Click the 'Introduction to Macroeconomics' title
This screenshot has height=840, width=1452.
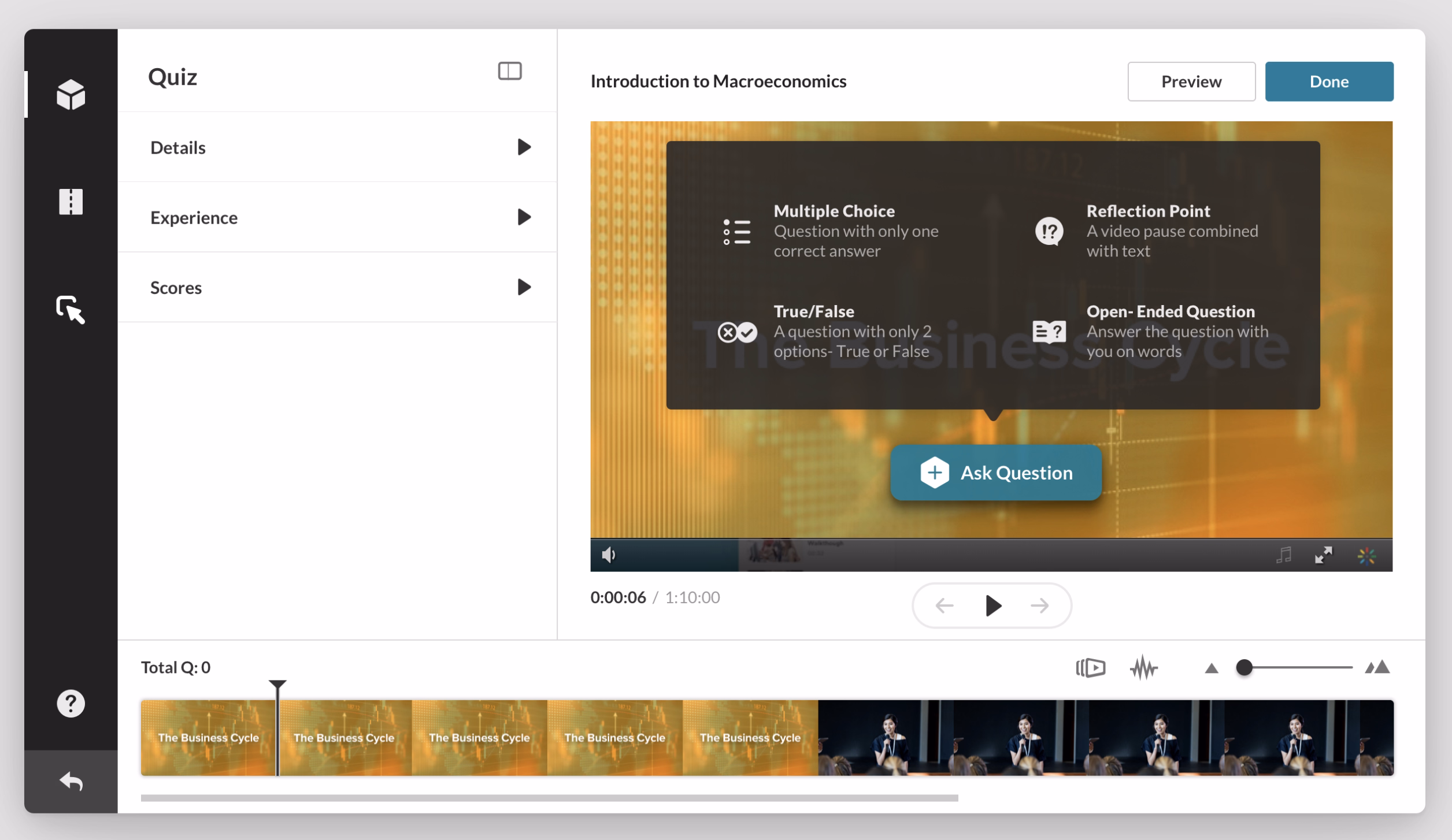tap(718, 81)
